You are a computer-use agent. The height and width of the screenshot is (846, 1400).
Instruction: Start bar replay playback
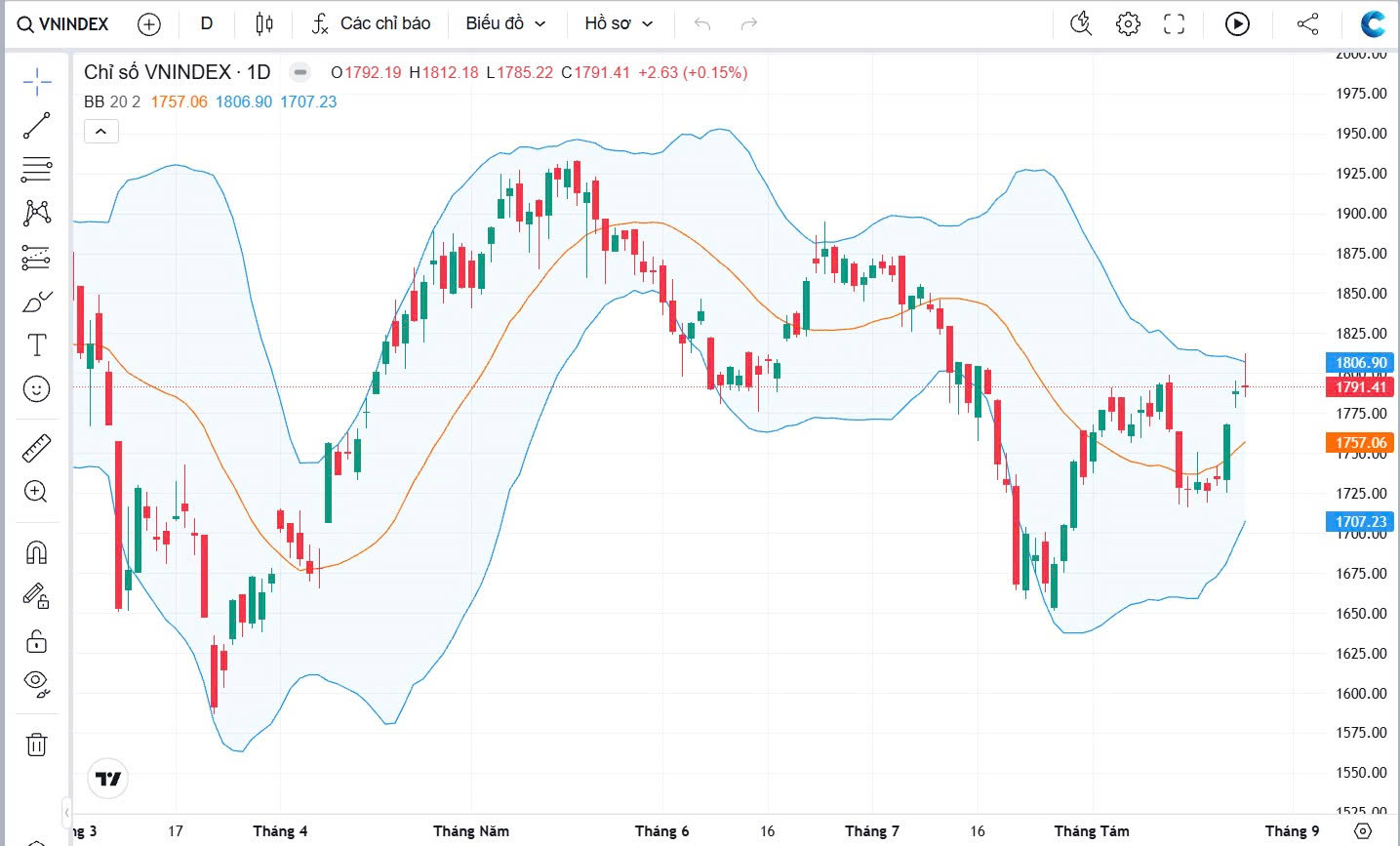tap(1237, 23)
